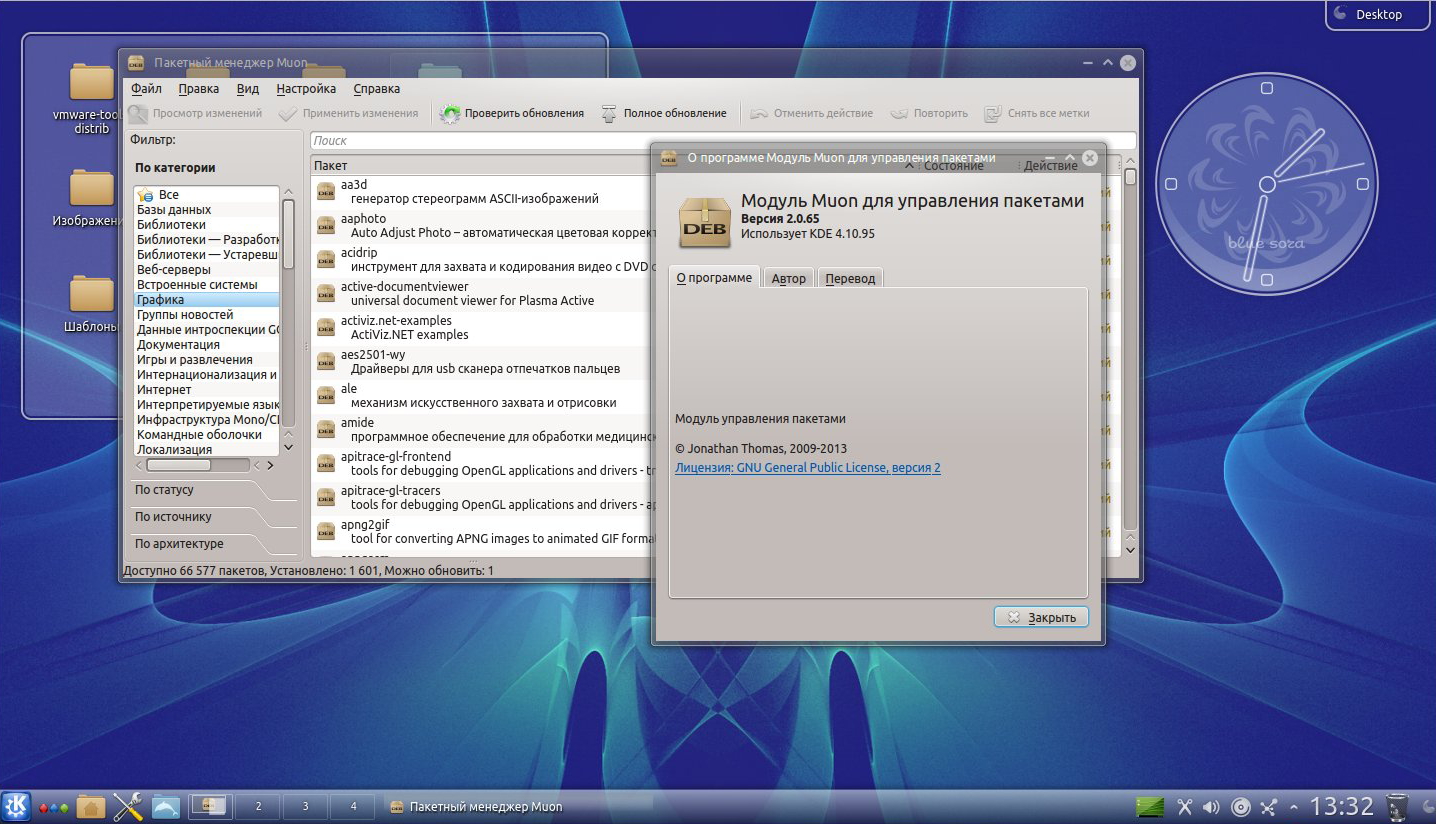This screenshot has width=1436, height=824.
Task: Click Закрыть button in About dialog
Action: [x=1041, y=617]
